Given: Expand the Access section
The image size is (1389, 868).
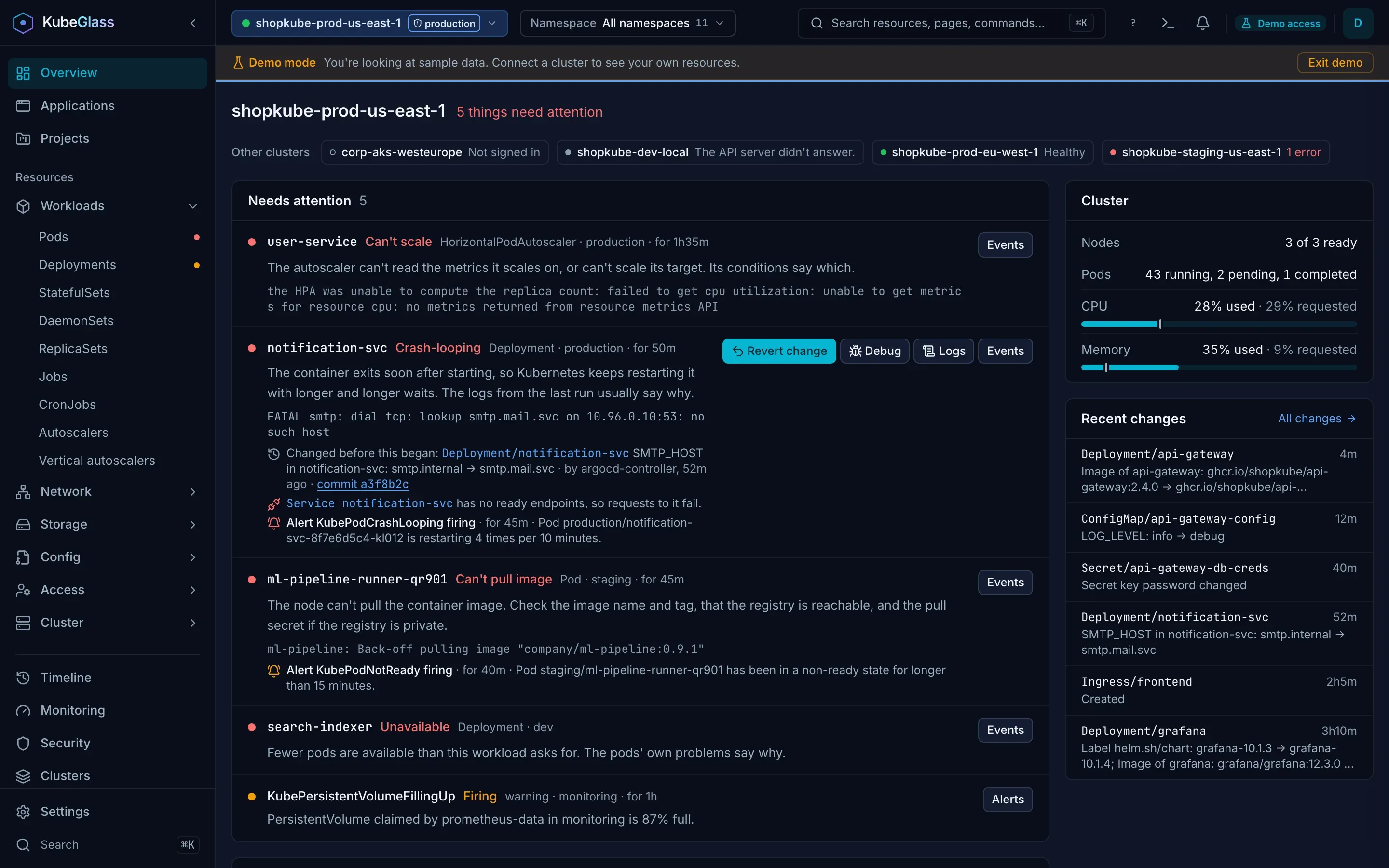Looking at the screenshot, I should 108,590.
